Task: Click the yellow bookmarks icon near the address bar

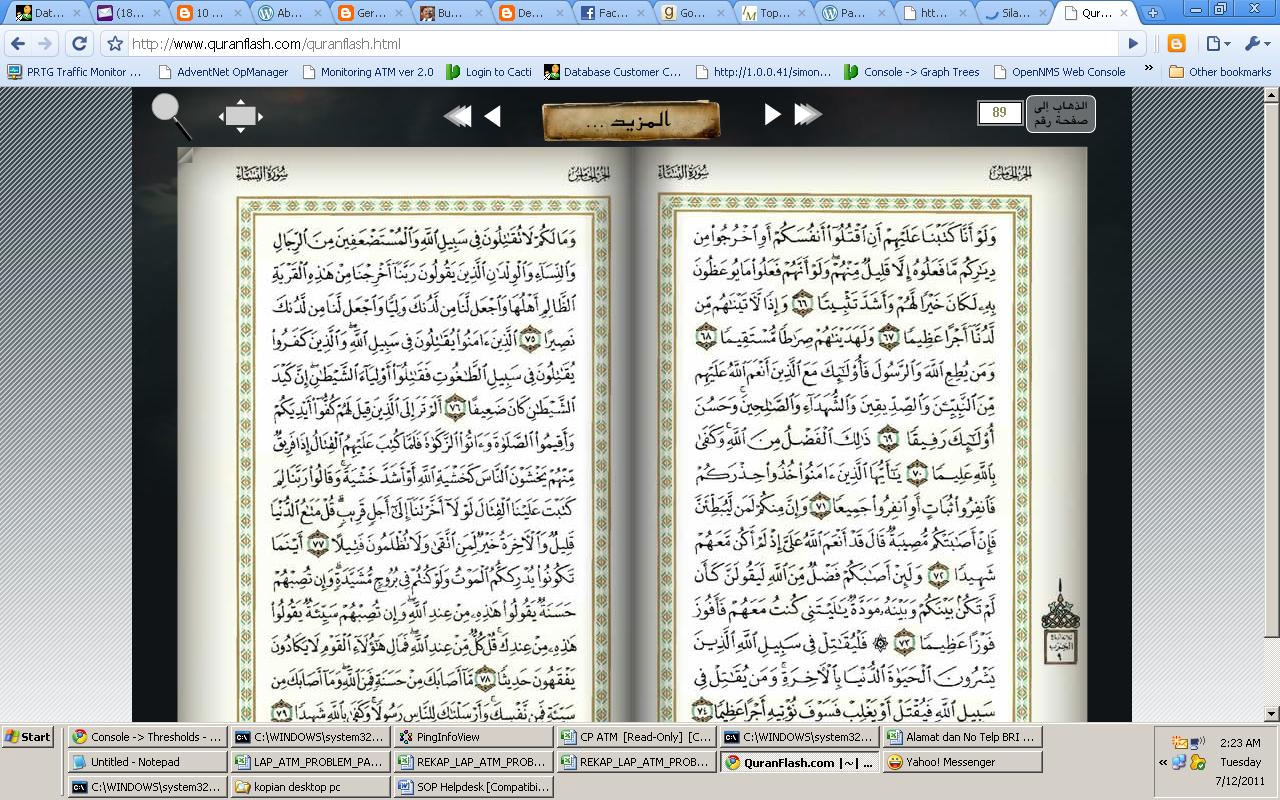Action: point(1175,44)
